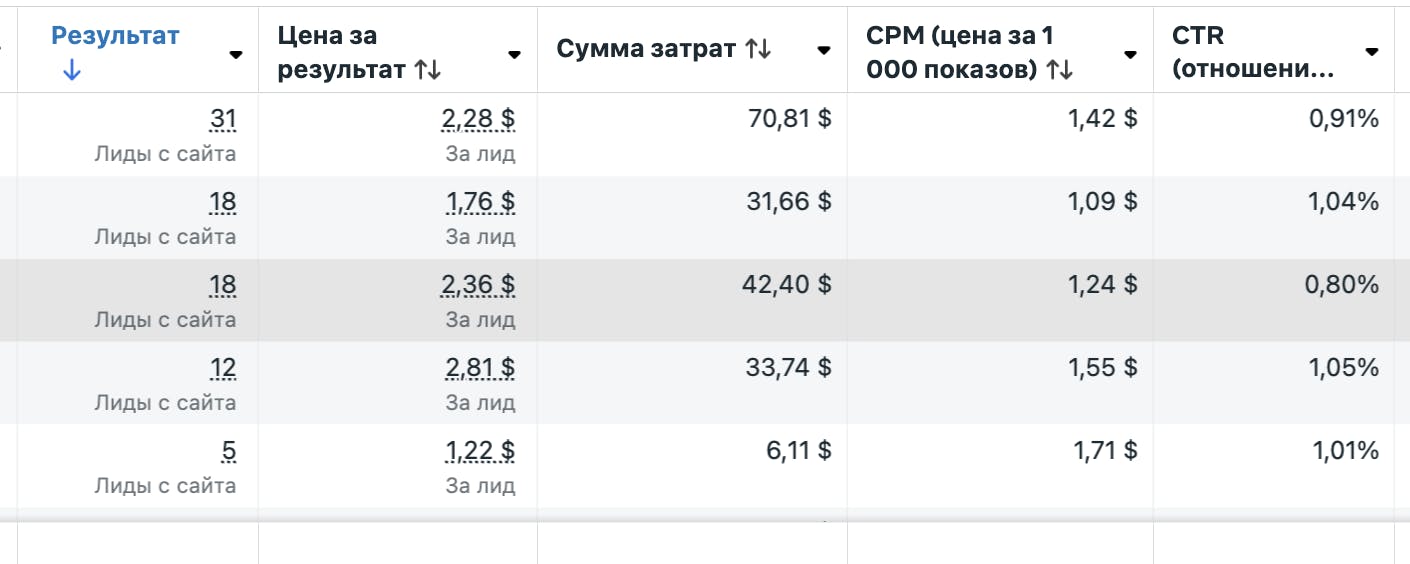Sort by CPM column arrows icon

click(x=1059, y=70)
